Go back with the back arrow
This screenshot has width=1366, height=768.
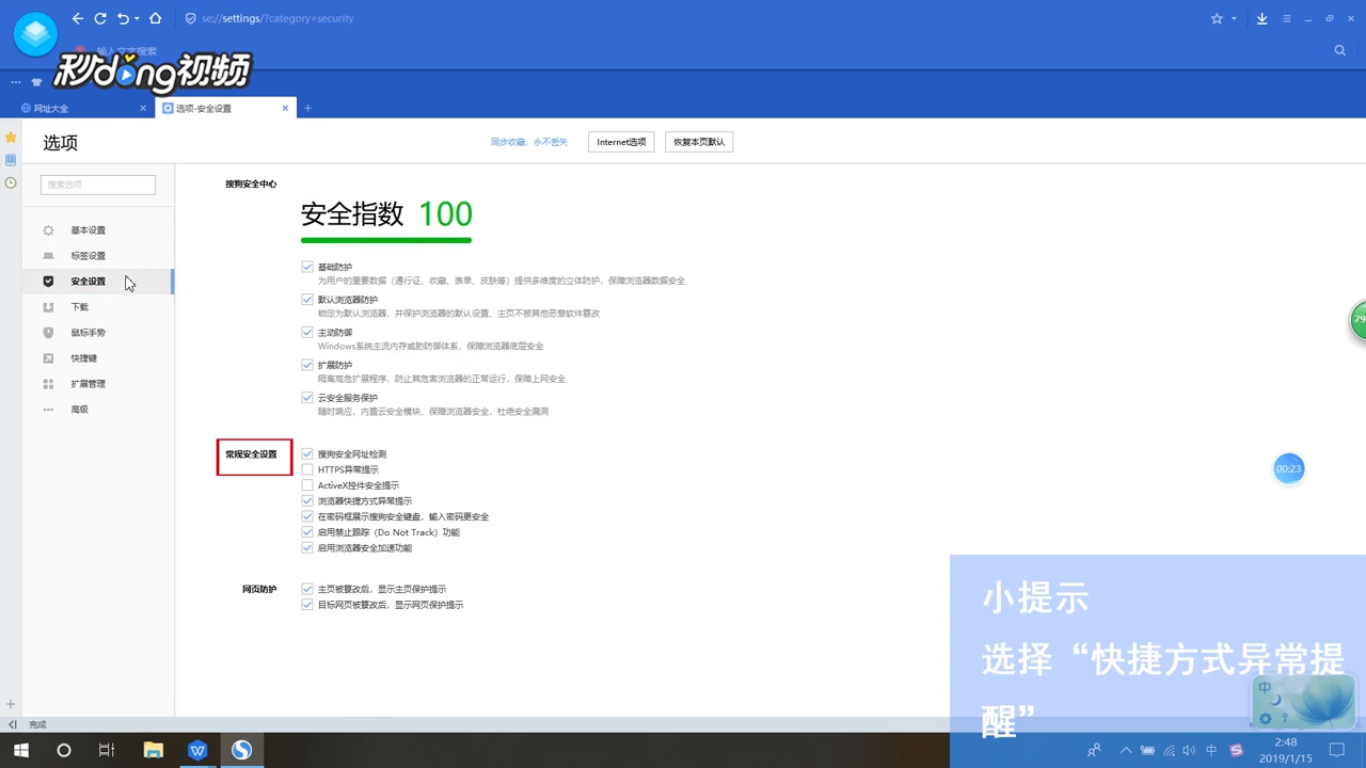tap(78, 18)
